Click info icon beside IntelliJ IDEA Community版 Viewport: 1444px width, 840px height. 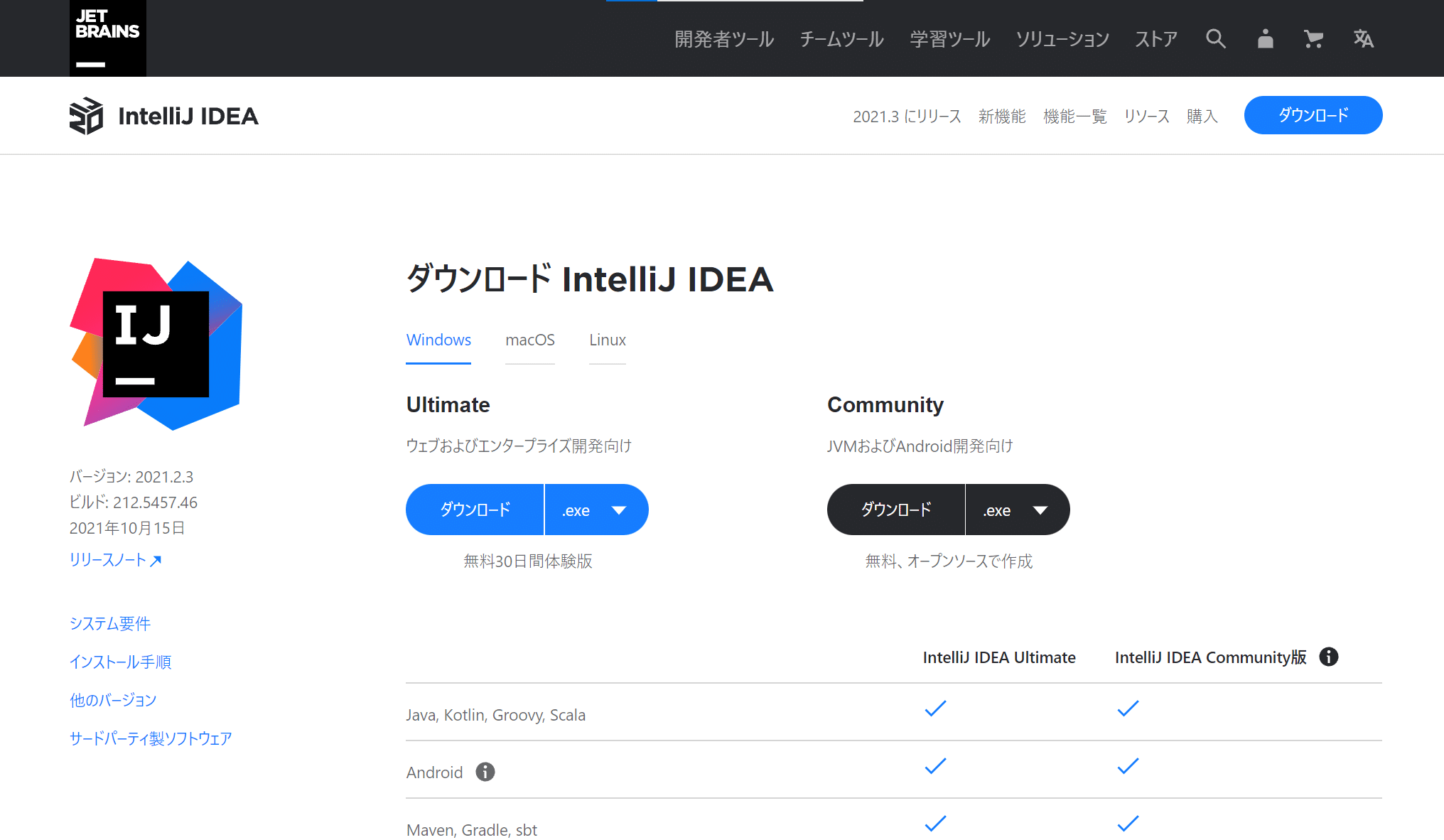(x=1329, y=657)
